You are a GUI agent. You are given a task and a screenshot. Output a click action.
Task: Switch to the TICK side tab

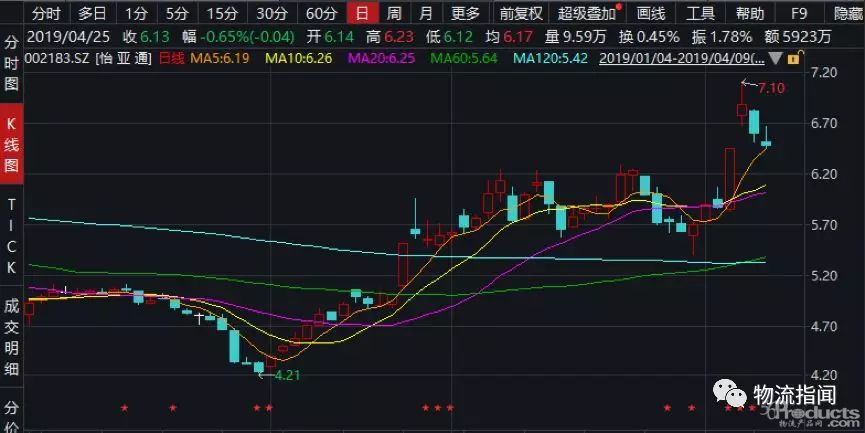12,236
